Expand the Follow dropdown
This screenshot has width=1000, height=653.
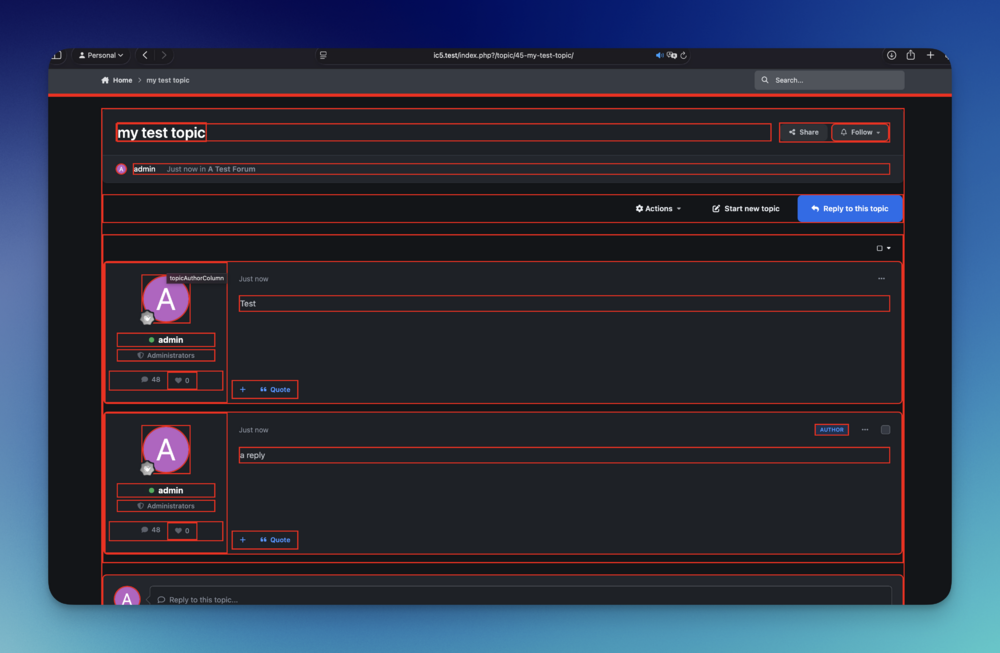coord(860,132)
